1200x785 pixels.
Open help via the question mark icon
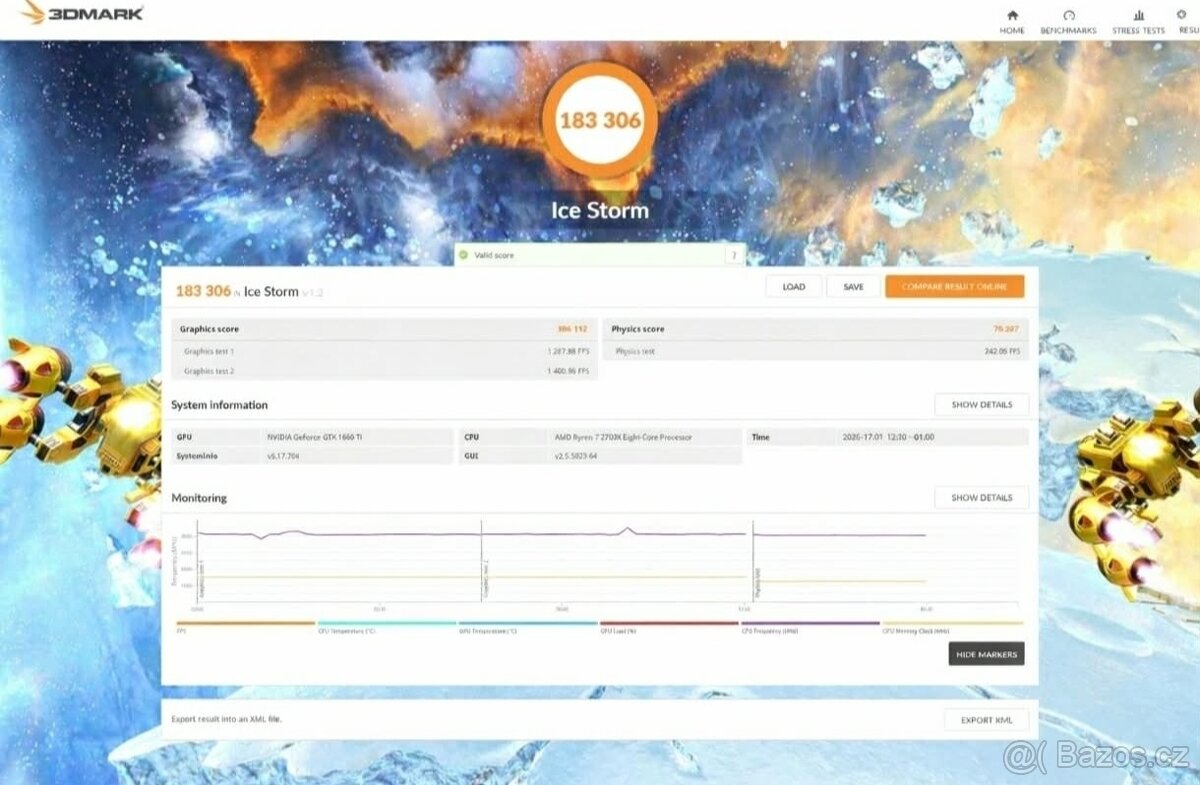point(735,255)
